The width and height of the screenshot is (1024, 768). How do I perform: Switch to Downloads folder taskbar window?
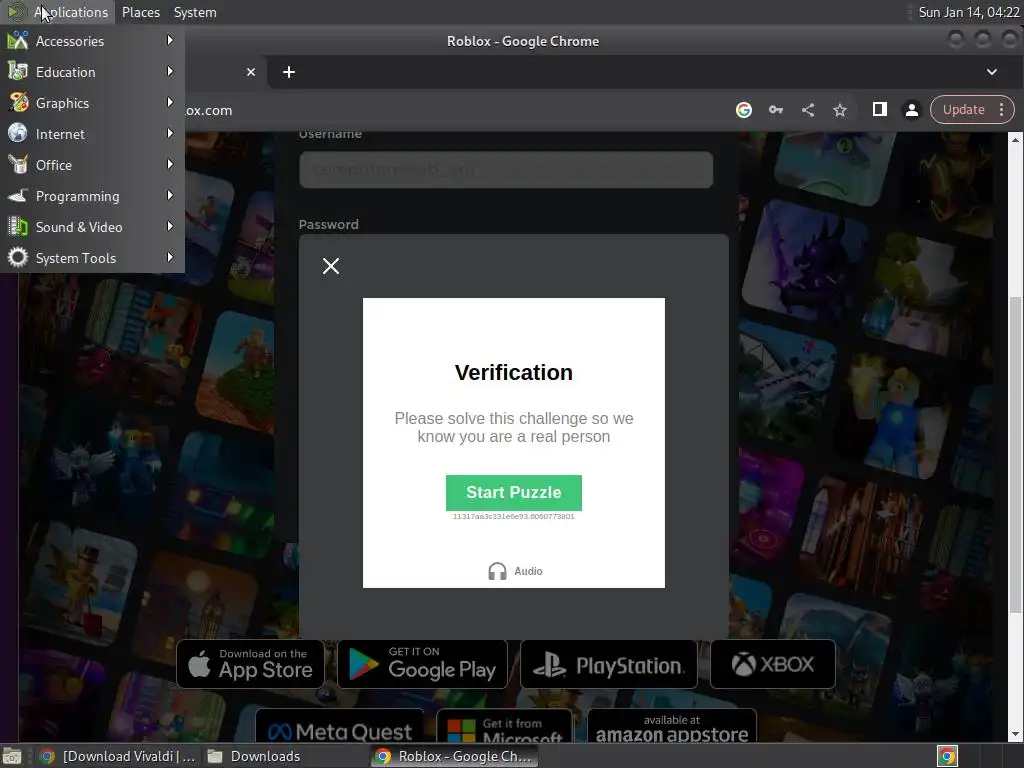pos(254,756)
